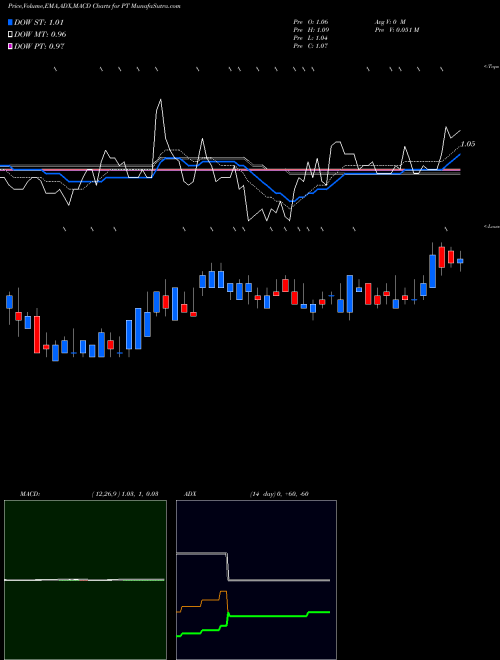Click the 'Pre L: 1.04' value
This screenshot has height=660, width=500.
pyautogui.click(x=311, y=38)
